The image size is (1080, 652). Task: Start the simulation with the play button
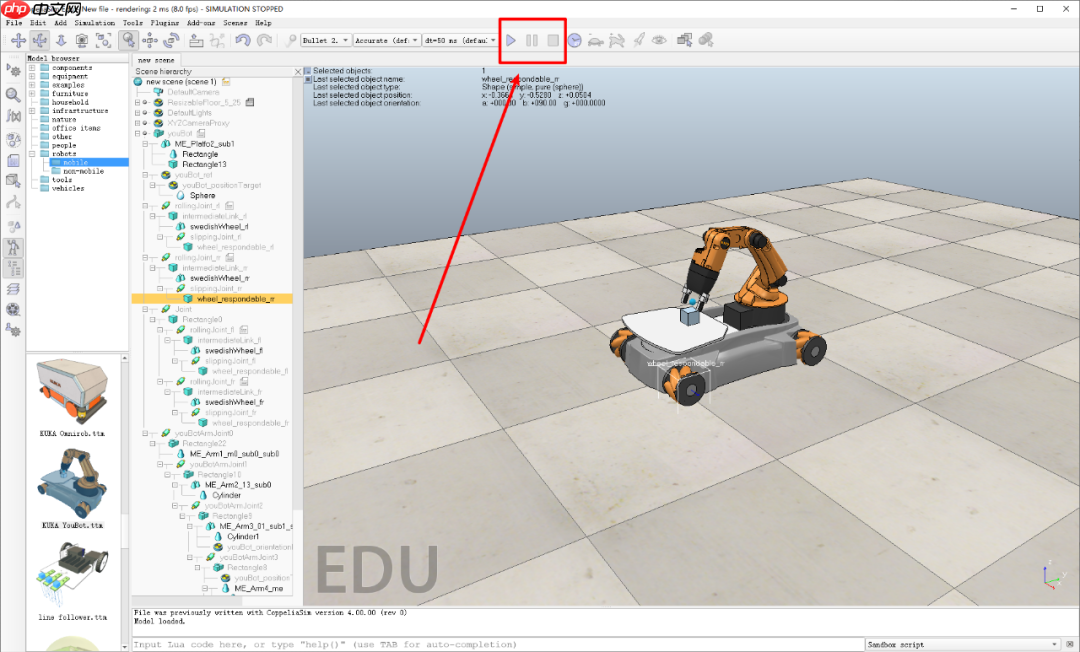coord(511,41)
